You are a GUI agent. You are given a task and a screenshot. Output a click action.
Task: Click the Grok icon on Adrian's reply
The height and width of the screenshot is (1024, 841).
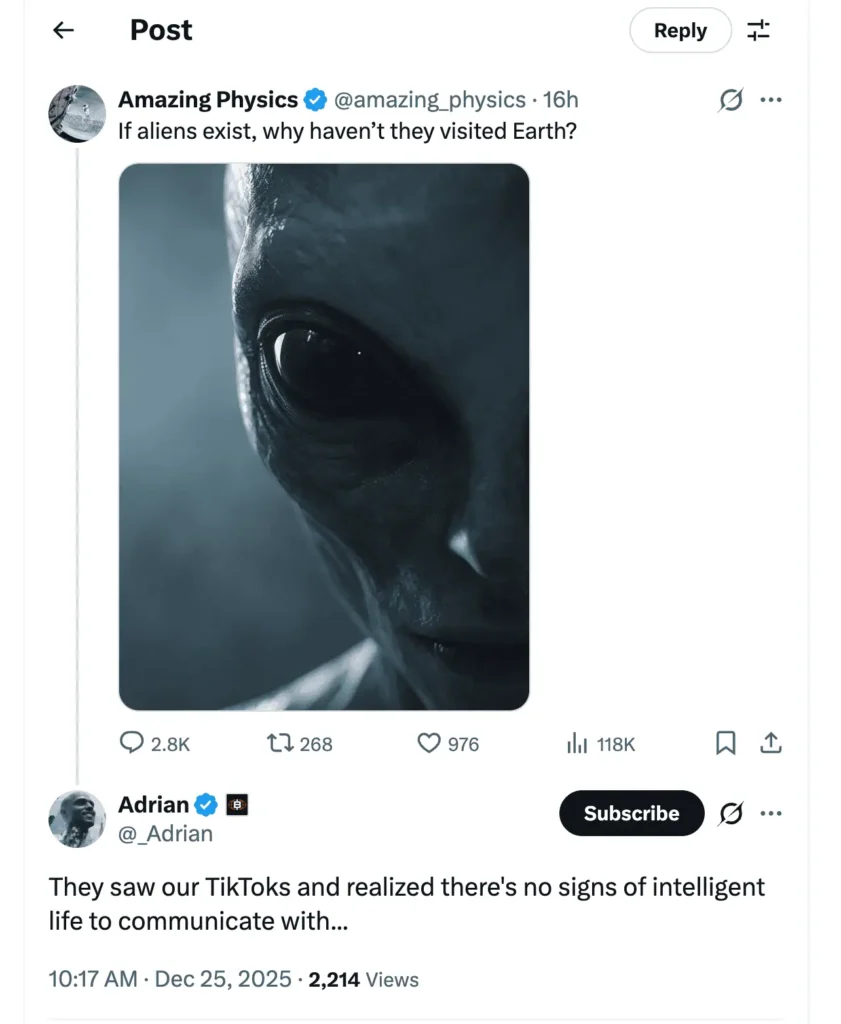(x=732, y=813)
